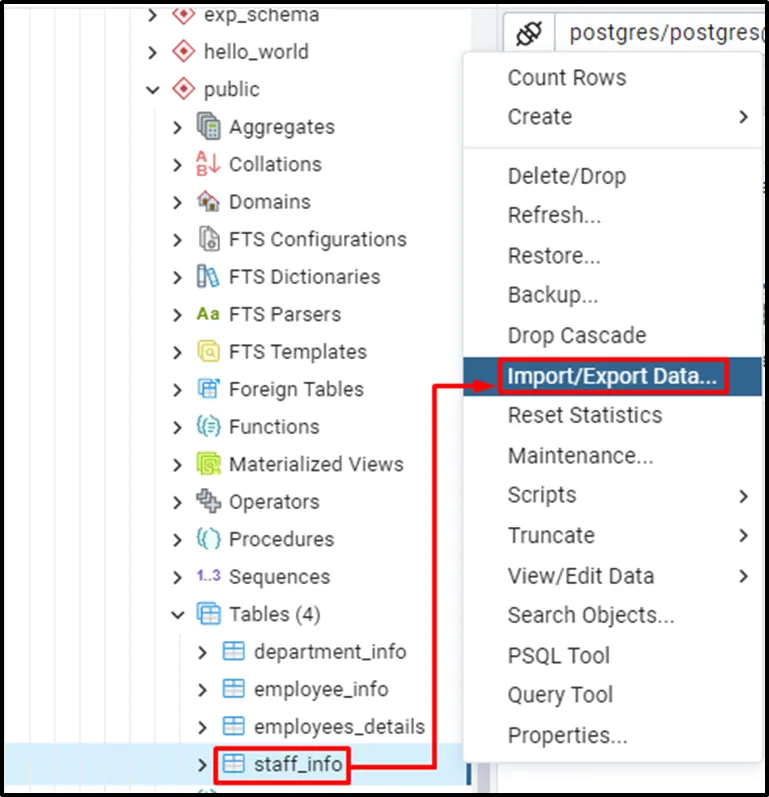
Task: Select the employees_details table
Action: (339, 727)
